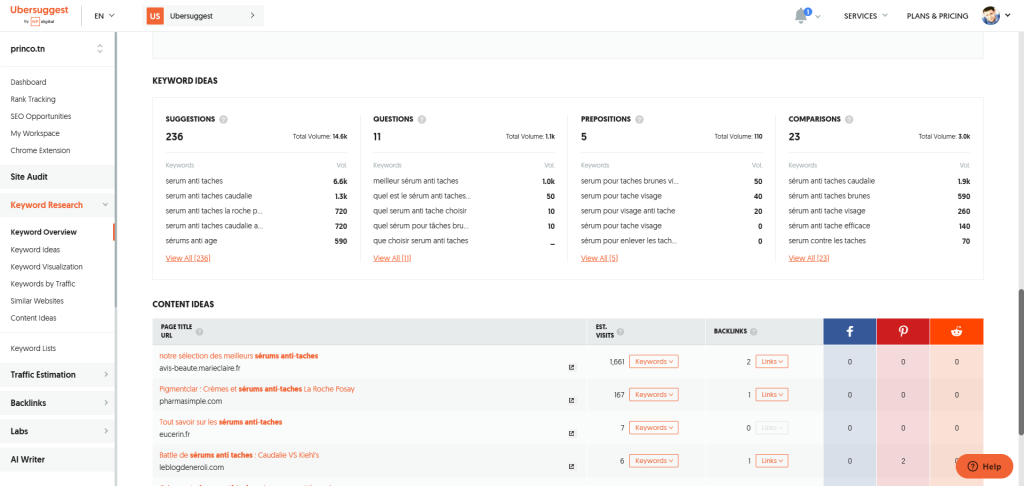This screenshot has height=486, width=1024.
Task: Open Links dropdown for pharmasimple row
Action: (772, 395)
